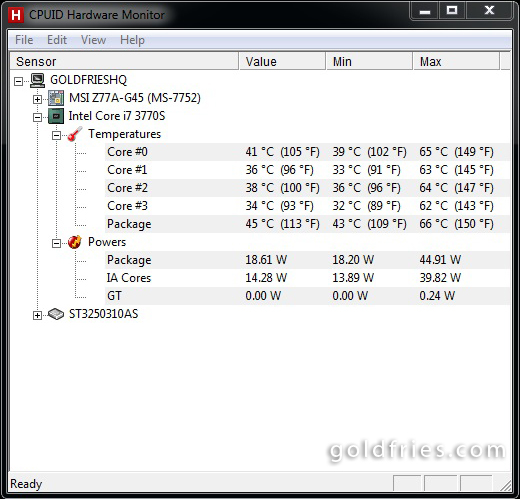Collapse the GOLDFRIESHQ root node
The width and height of the screenshot is (520, 499).
pos(19,81)
